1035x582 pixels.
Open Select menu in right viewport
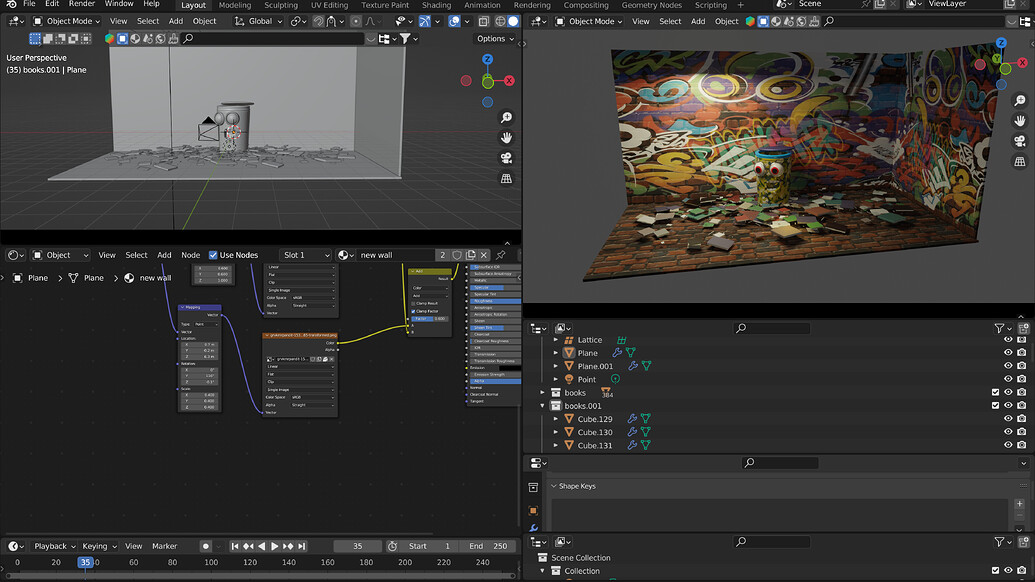(670, 21)
